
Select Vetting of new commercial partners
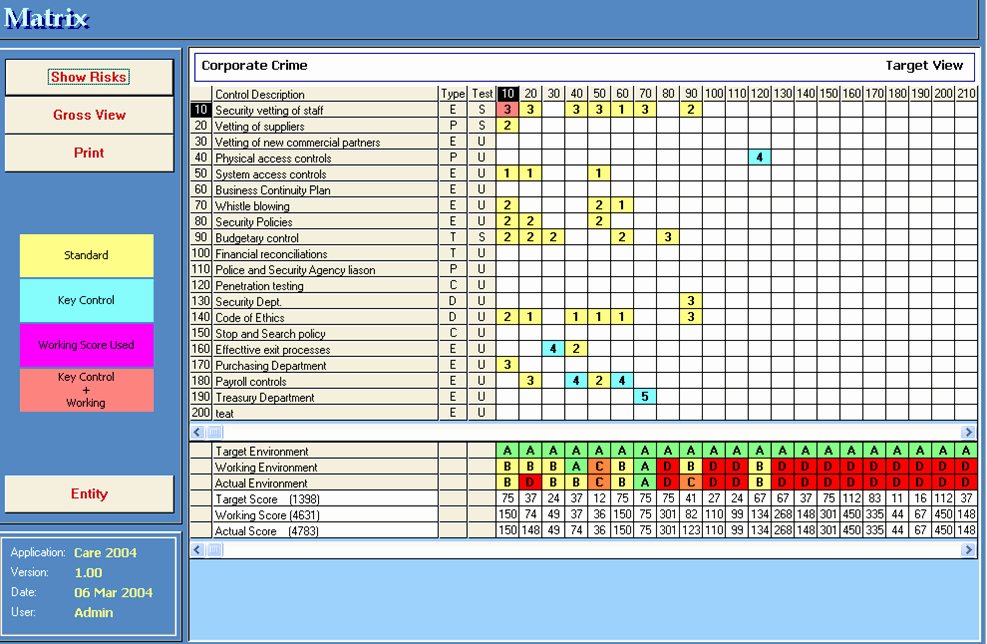pyautogui.click(x=325, y=142)
